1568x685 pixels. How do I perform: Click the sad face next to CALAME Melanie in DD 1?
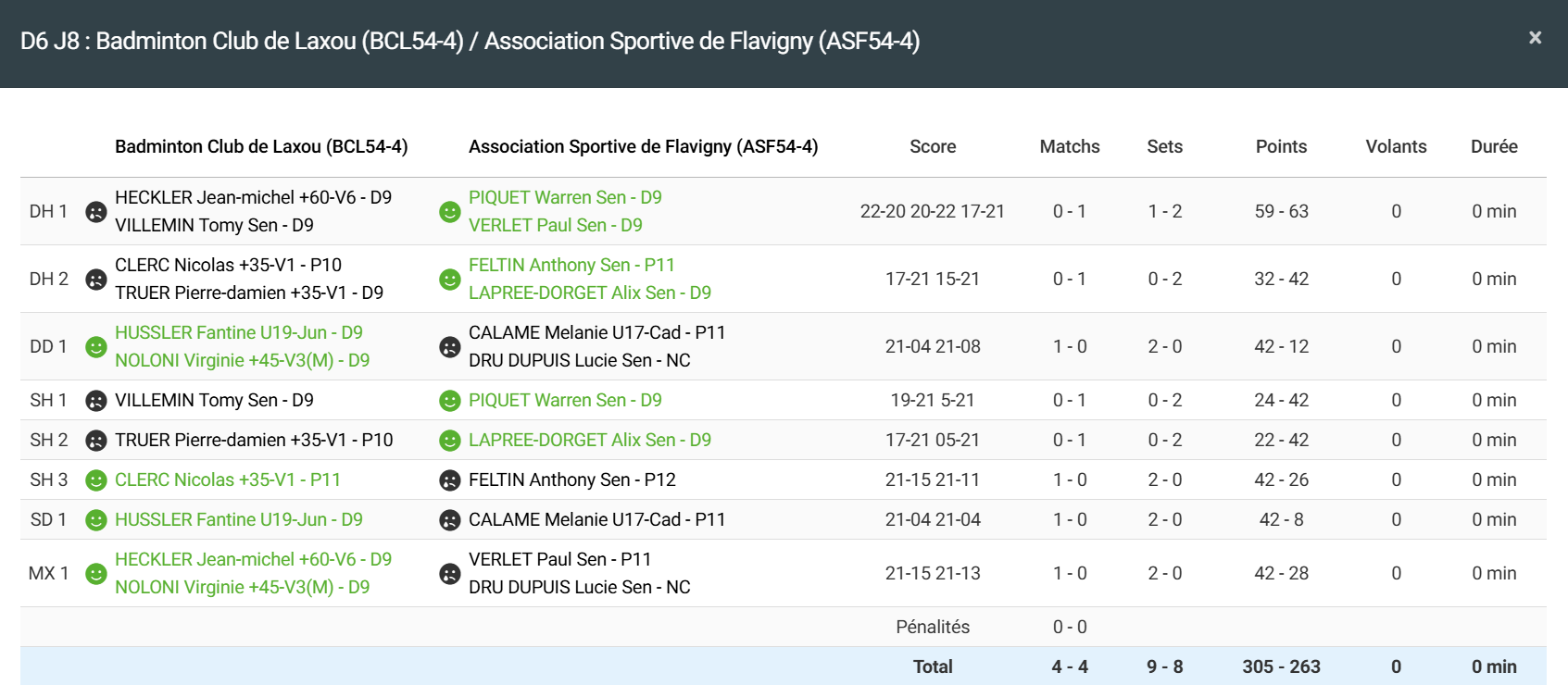click(x=450, y=347)
